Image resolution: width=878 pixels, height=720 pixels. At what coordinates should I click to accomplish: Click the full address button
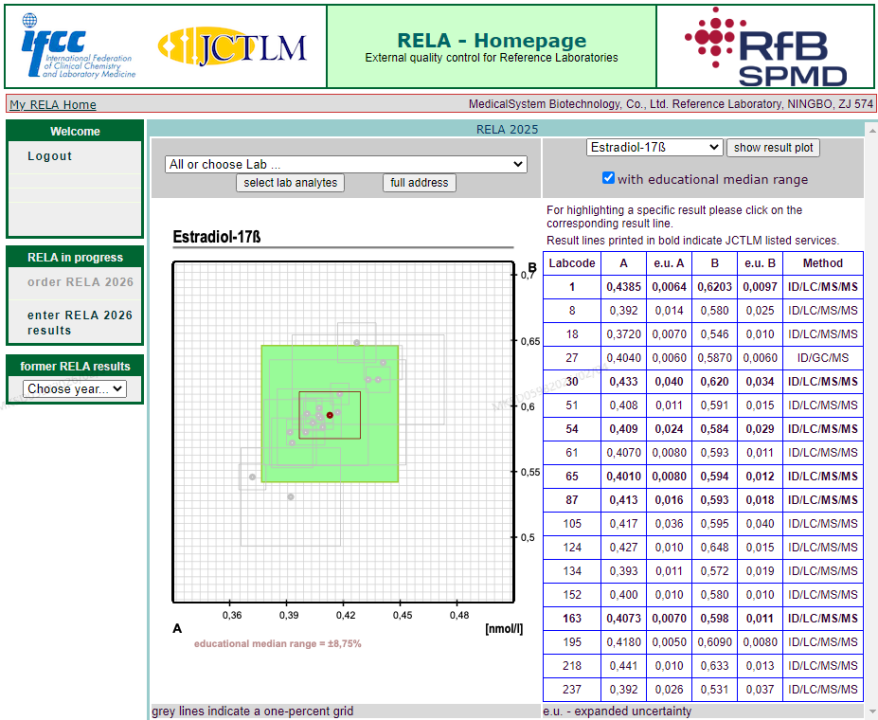tap(419, 183)
